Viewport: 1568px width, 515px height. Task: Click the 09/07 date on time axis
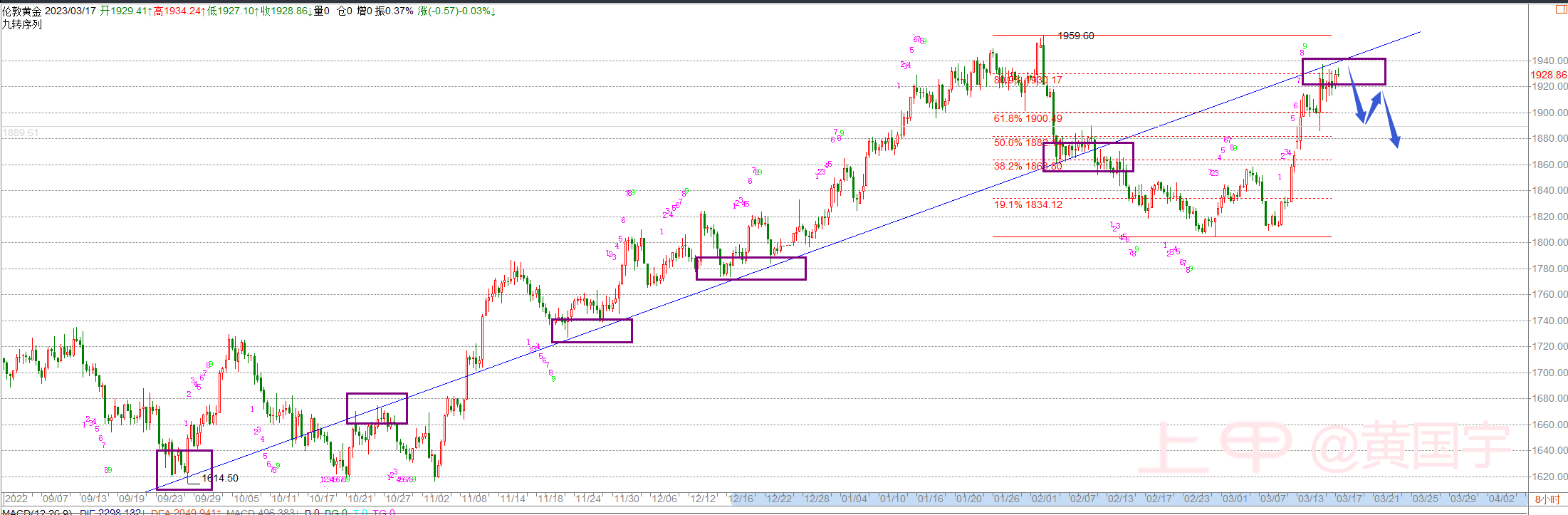point(56,499)
